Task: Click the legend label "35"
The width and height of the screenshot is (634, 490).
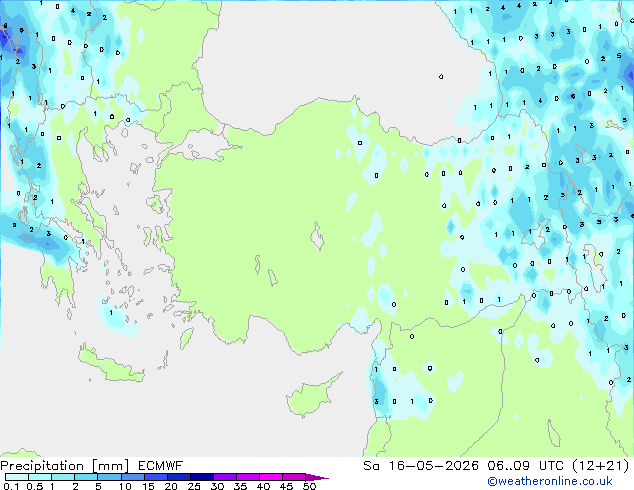Action: click(240, 486)
